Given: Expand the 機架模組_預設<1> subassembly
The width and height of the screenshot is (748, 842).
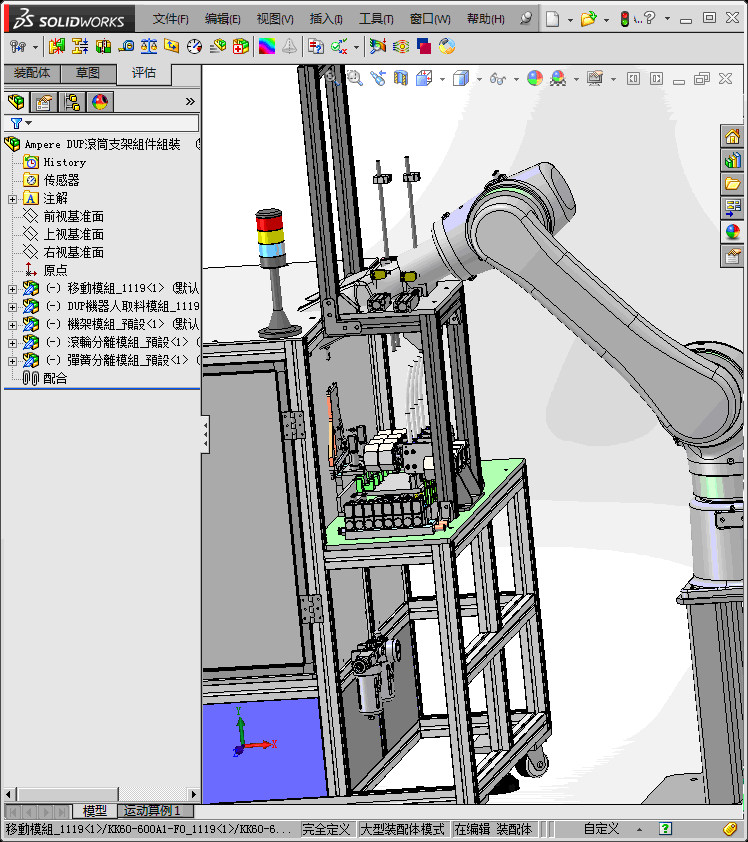Looking at the screenshot, I should pos(12,325).
